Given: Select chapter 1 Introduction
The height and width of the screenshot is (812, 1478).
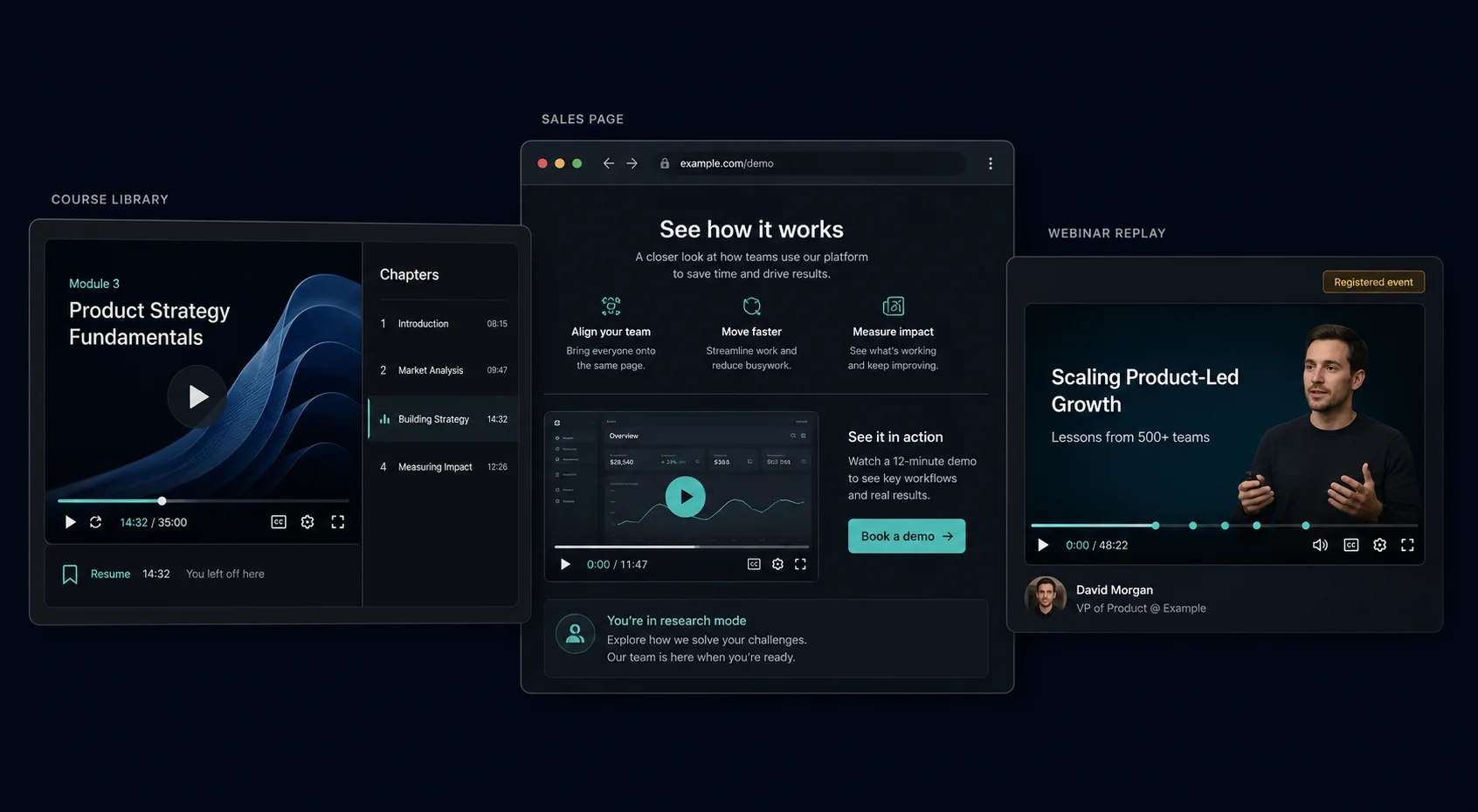Looking at the screenshot, I should point(443,324).
